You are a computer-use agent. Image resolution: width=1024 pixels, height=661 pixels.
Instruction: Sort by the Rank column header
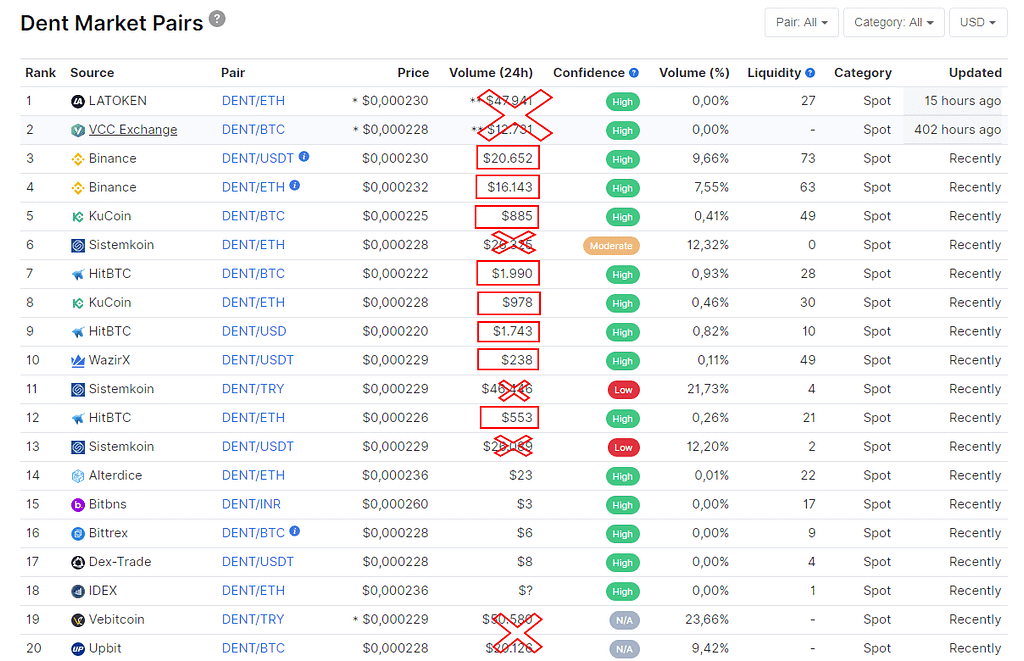40,73
